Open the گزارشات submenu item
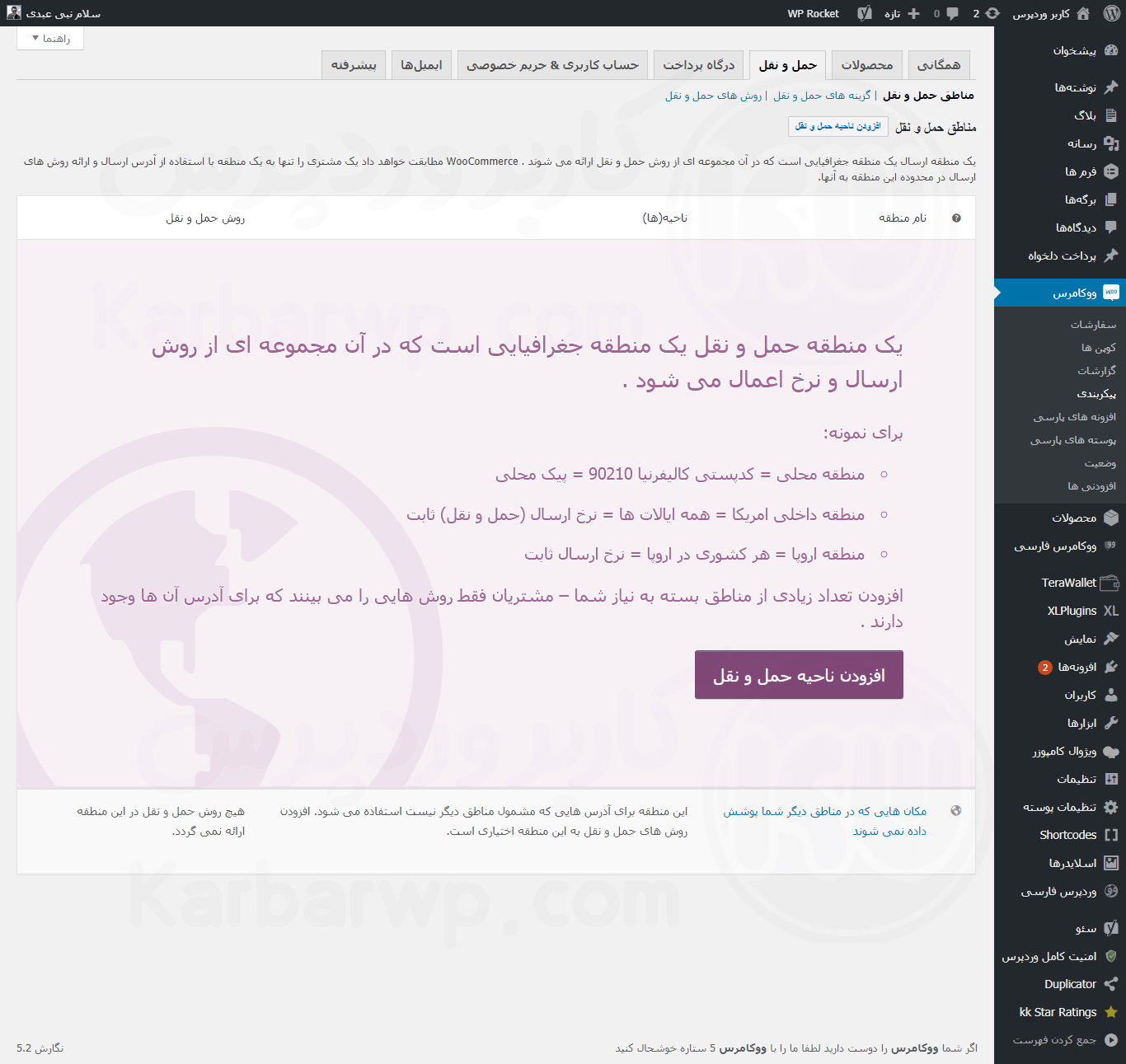 tap(1096, 371)
